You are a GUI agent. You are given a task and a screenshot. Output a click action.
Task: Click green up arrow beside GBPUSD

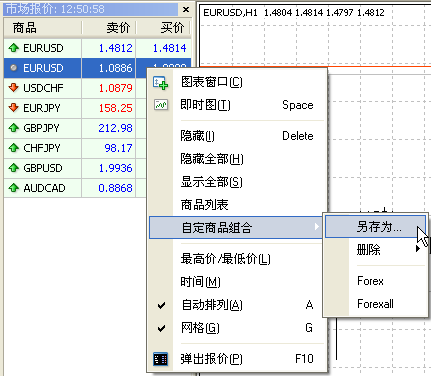14,168
